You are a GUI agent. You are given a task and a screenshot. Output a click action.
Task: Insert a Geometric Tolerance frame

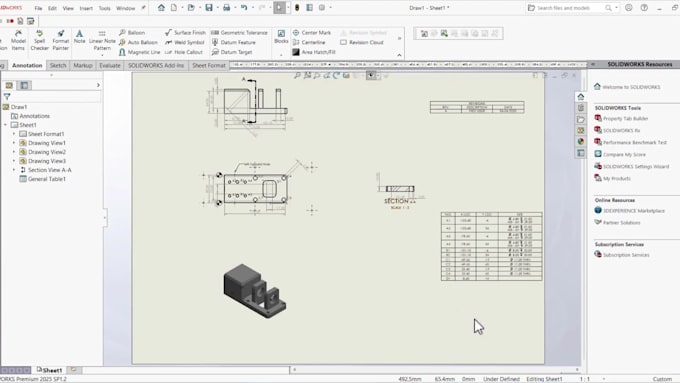pos(239,33)
